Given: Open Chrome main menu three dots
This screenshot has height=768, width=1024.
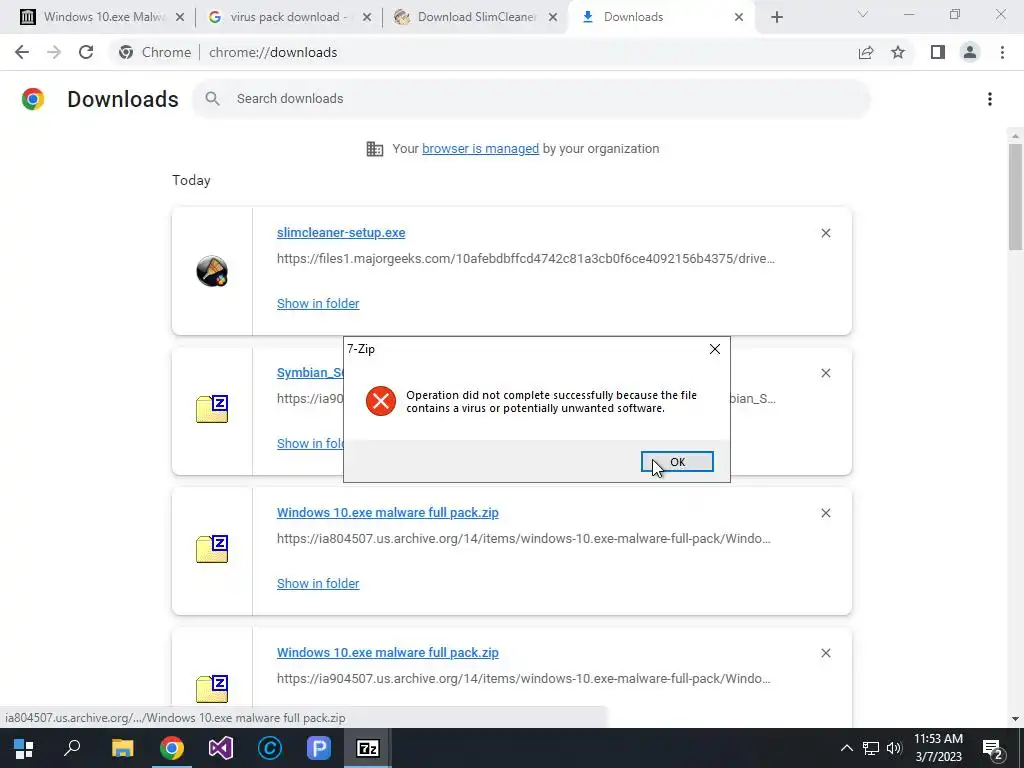Looking at the screenshot, I should coord(1002,52).
